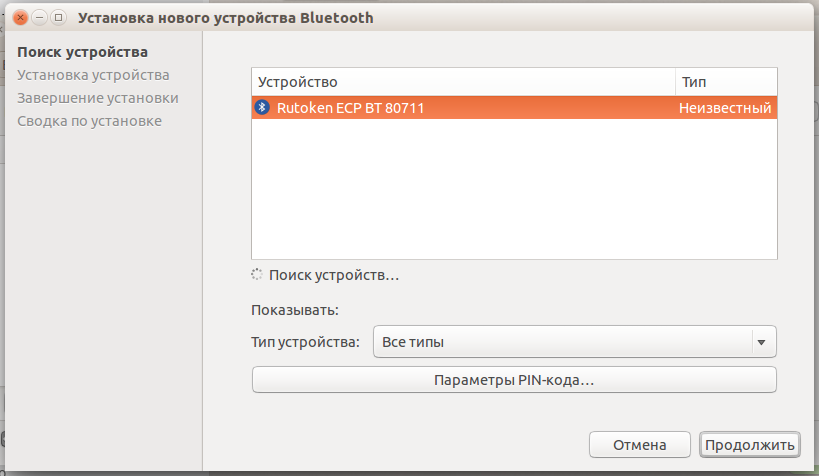This screenshot has height=476, width=819.
Task: Click the arrow on device type combo box
Action: [x=762, y=342]
